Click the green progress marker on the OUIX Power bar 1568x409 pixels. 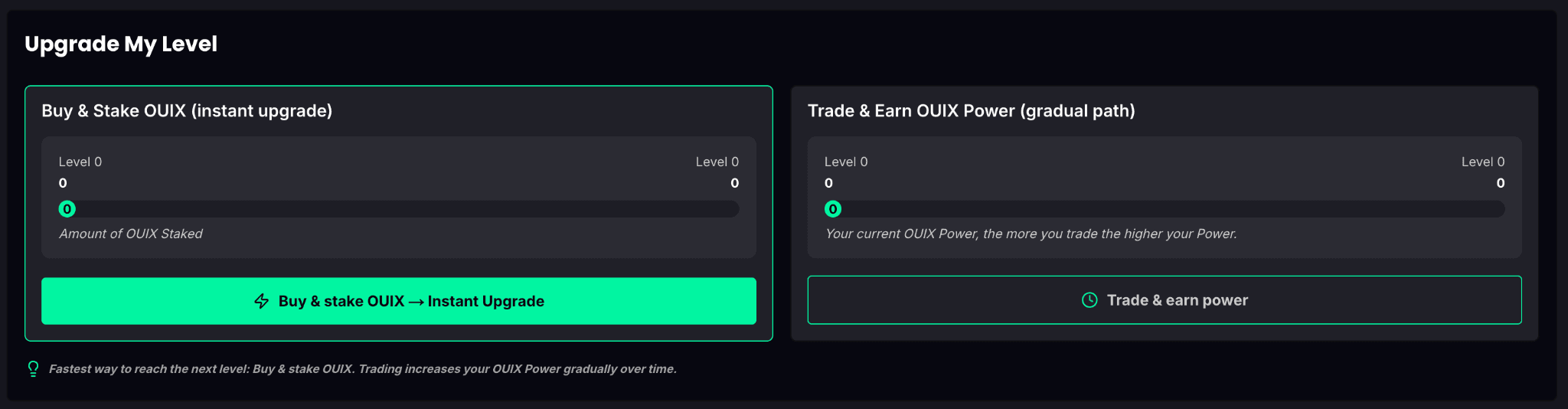(x=833, y=209)
